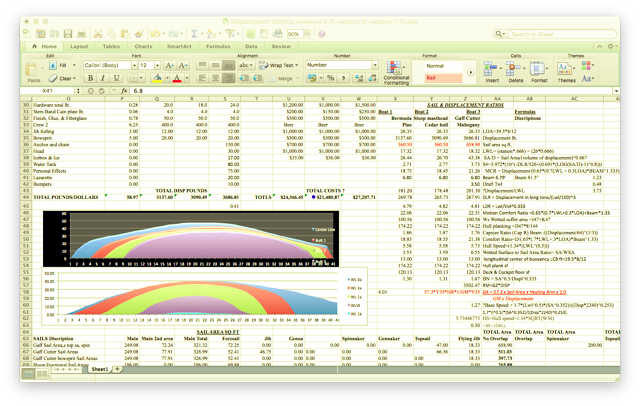Open the Charts ribbon tab

coord(143,46)
